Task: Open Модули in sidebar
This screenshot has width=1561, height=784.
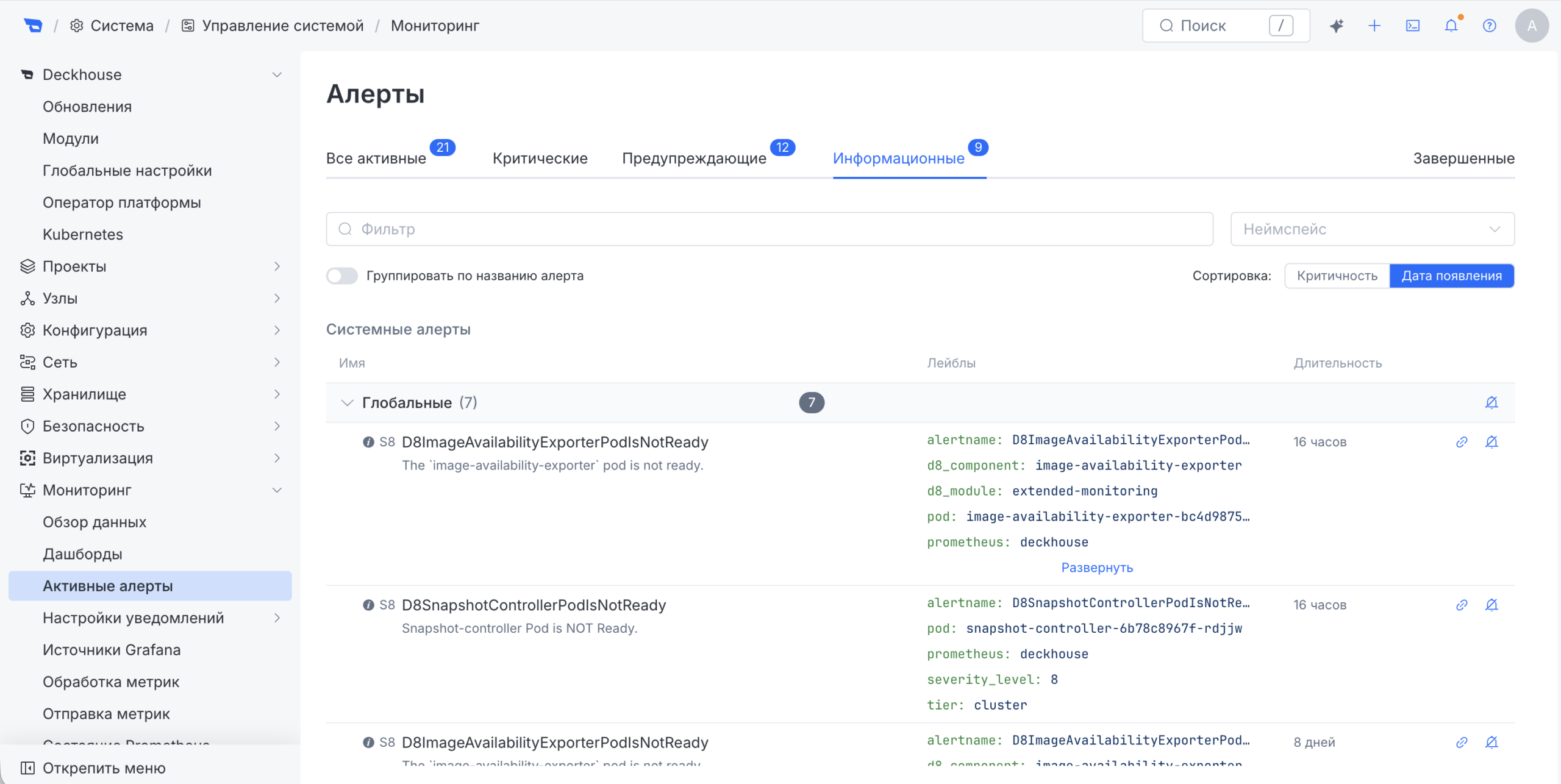Action: tap(71, 138)
